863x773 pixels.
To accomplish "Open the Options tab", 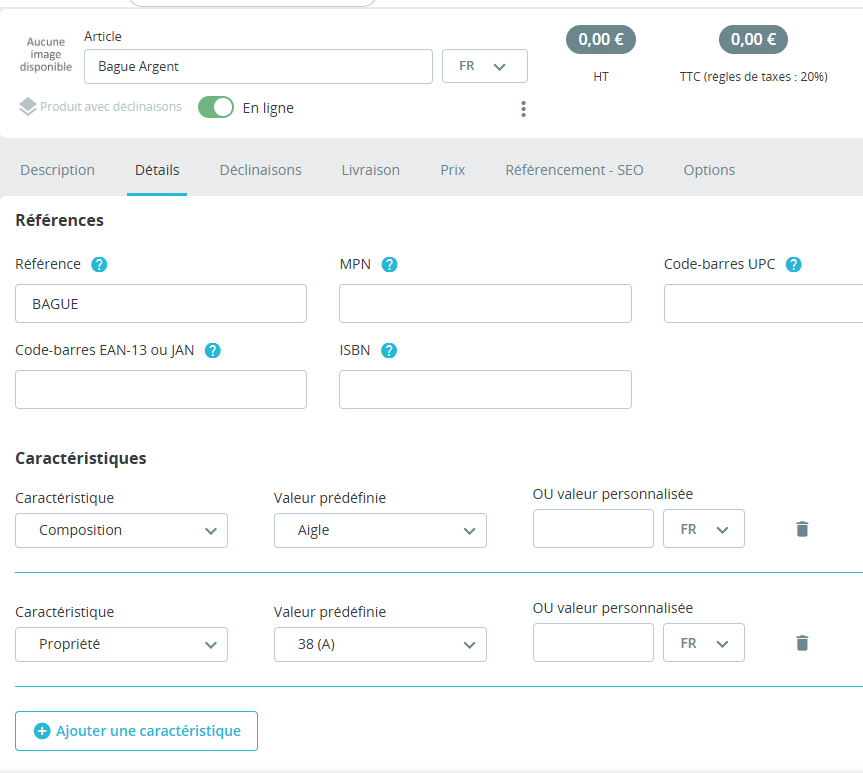I will pos(709,170).
